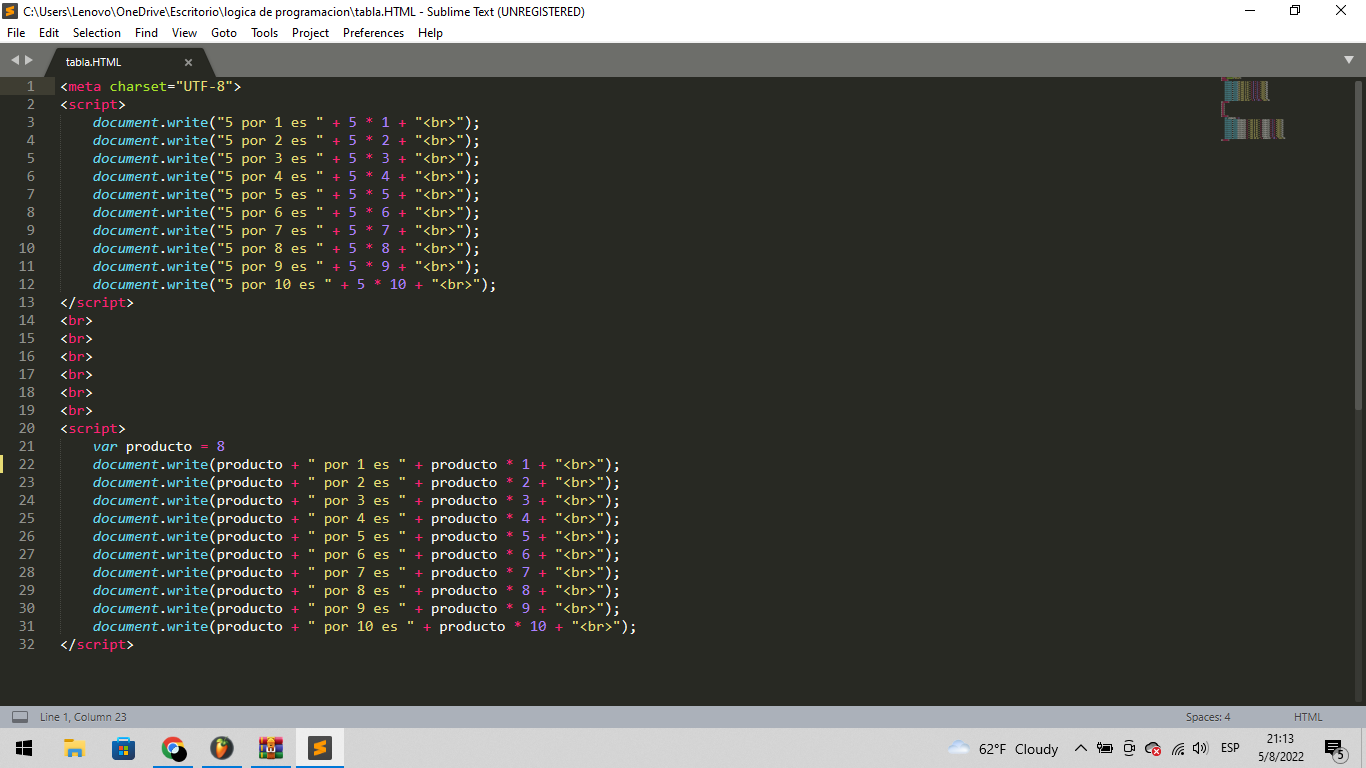
Task: Click the meta charset line of code
Action: (x=150, y=86)
